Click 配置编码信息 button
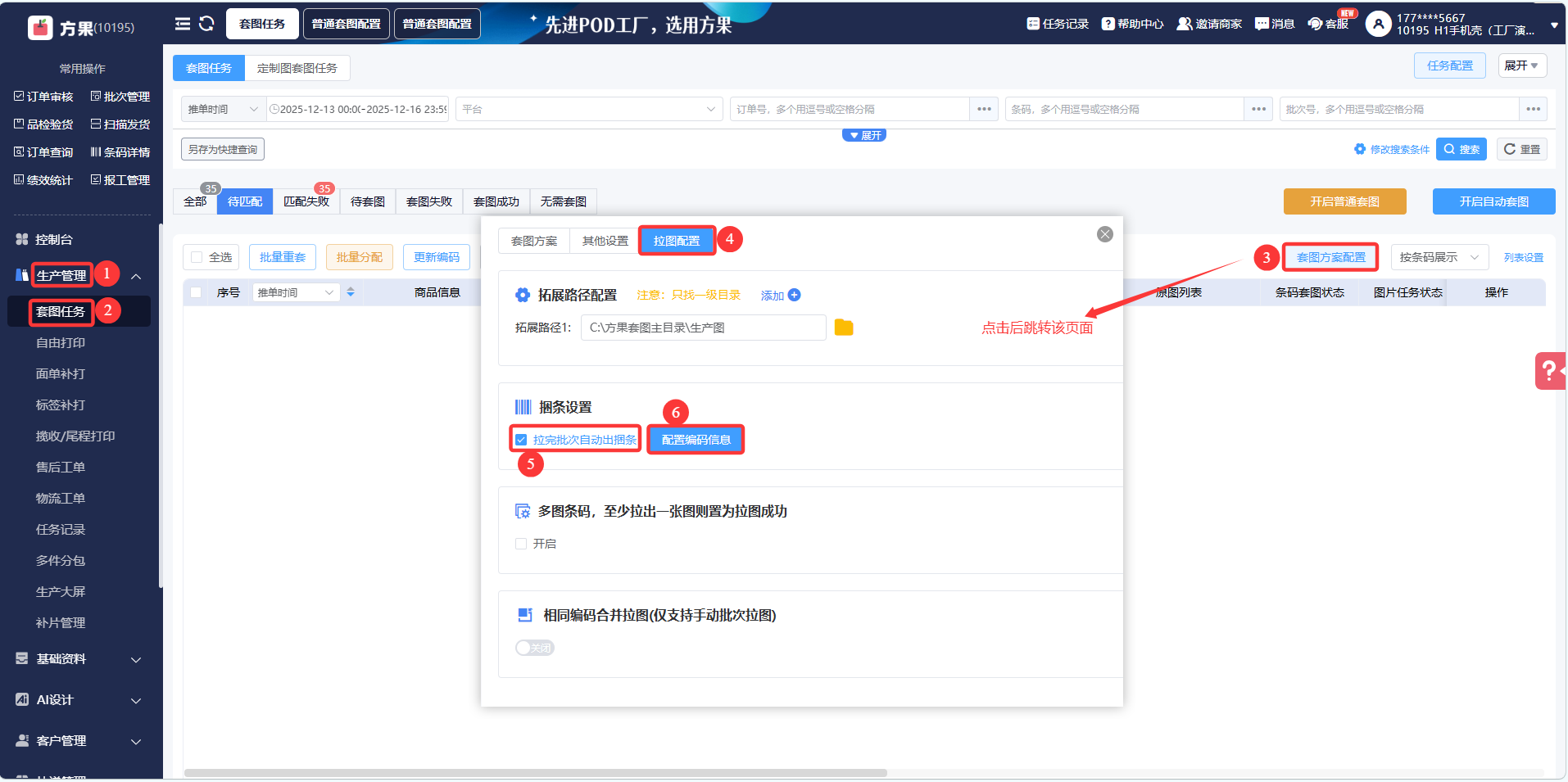 point(696,440)
